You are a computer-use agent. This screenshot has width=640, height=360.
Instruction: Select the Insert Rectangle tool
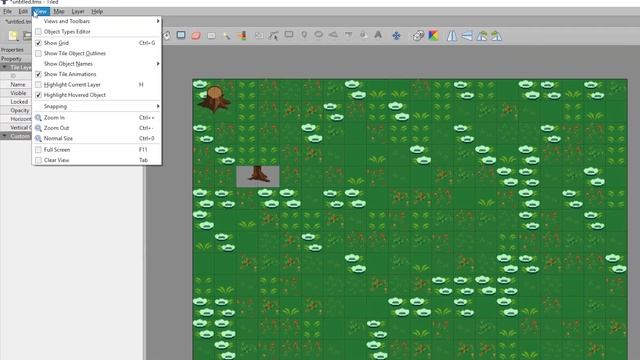coord(289,36)
